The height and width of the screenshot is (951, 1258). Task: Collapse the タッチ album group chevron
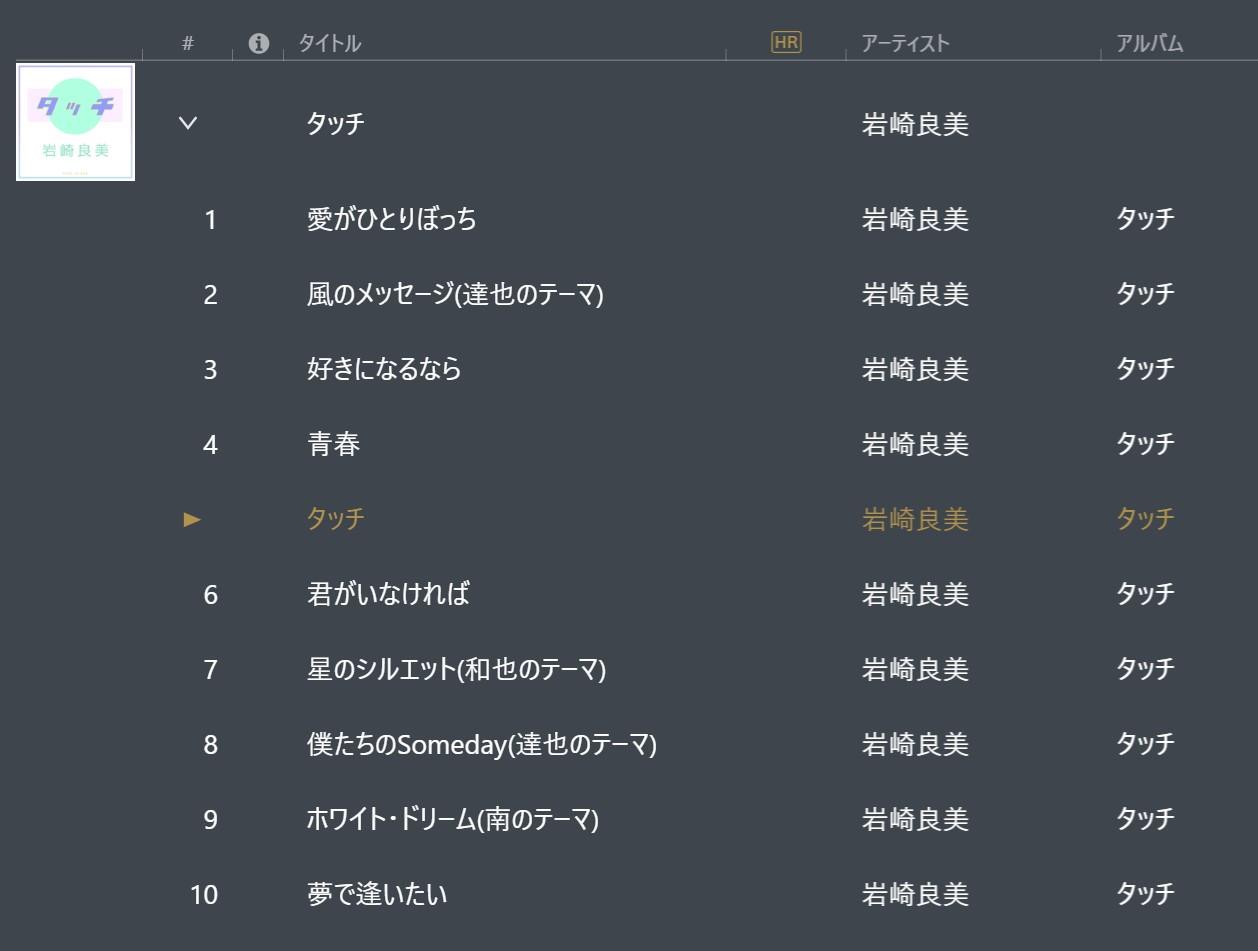188,123
